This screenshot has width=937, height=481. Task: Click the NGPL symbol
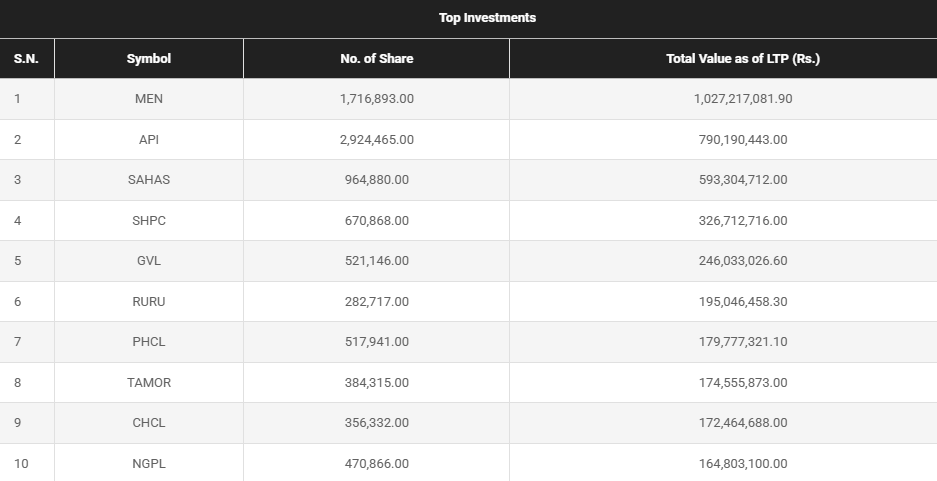click(148, 463)
